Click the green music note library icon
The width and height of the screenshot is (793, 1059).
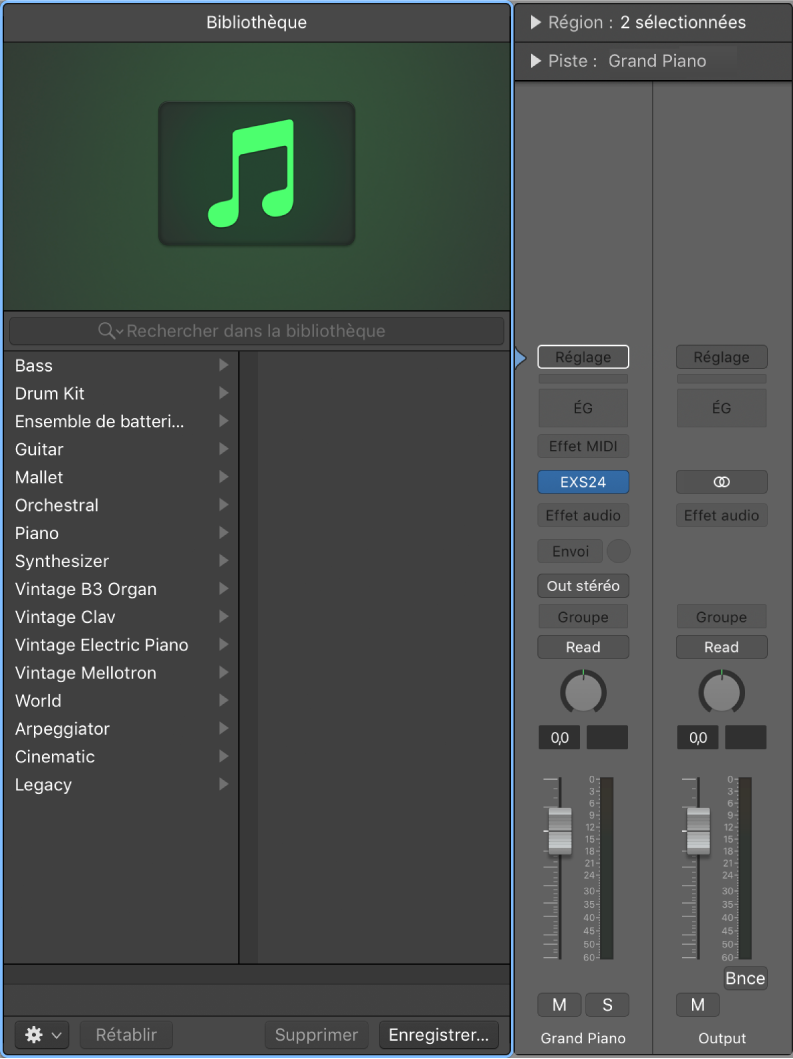(x=256, y=173)
